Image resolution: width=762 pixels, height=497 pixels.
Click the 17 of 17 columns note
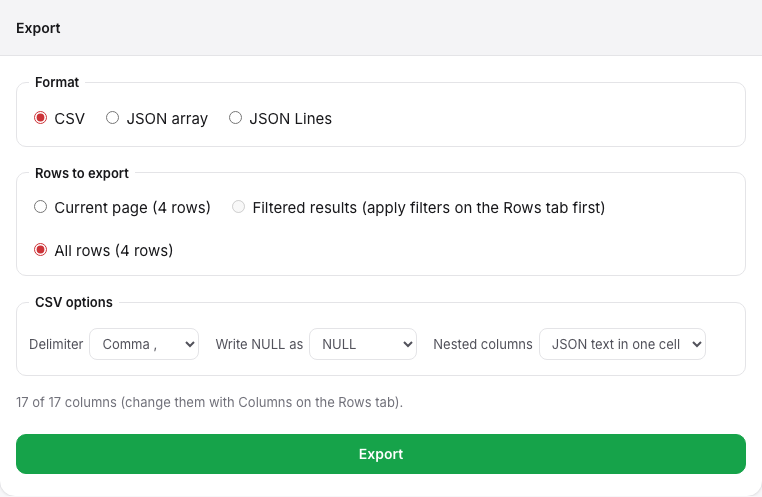point(209,402)
